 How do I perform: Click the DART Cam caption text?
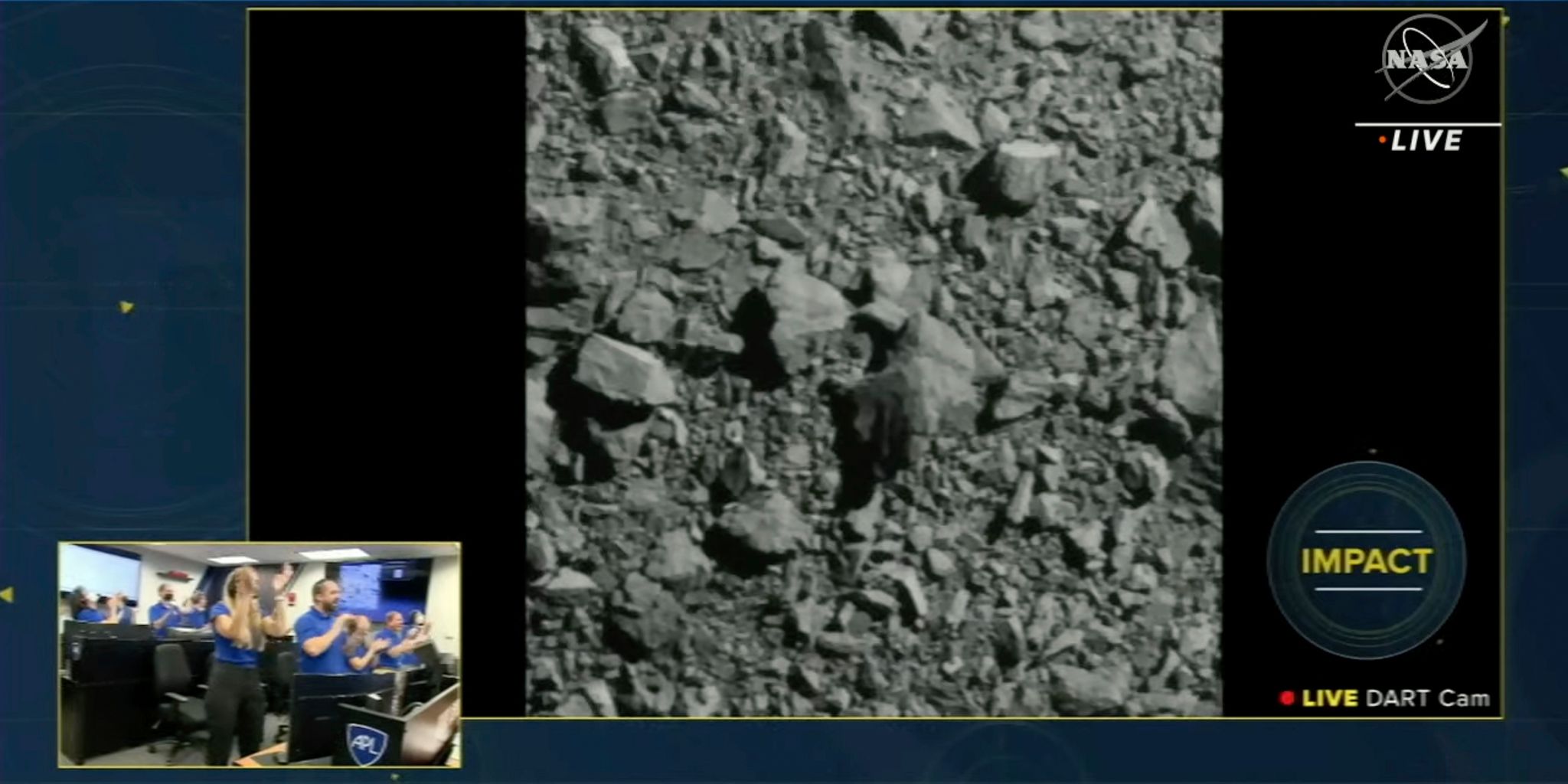coord(1428,698)
